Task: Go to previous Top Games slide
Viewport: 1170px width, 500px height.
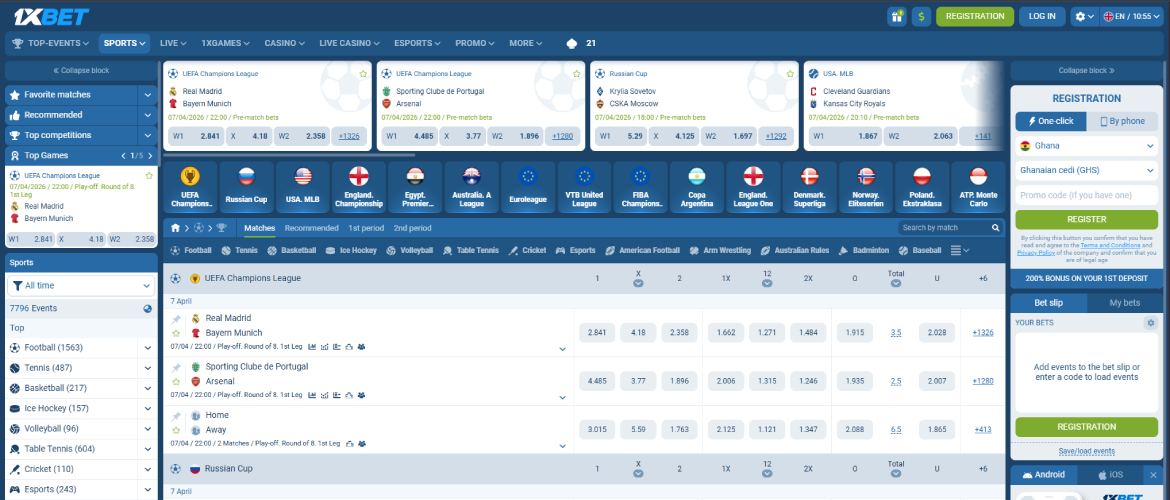Action: point(124,156)
